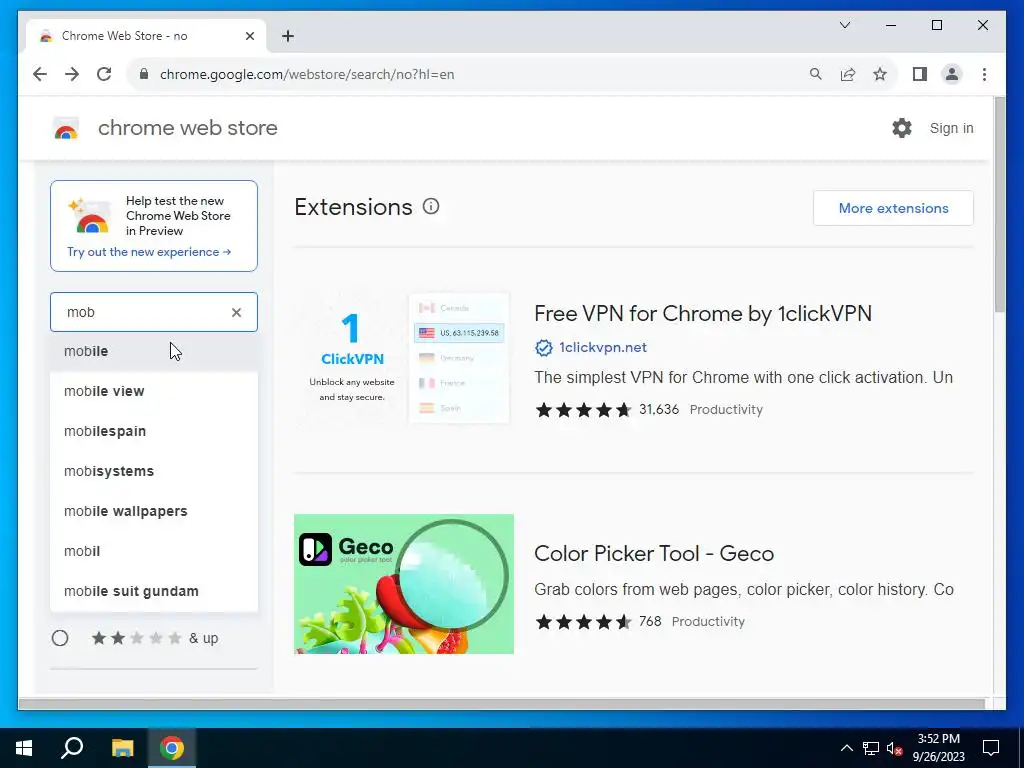Show hidden system tray icons
This screenshot has height=768, width=1024.
[x=846, y=748]
